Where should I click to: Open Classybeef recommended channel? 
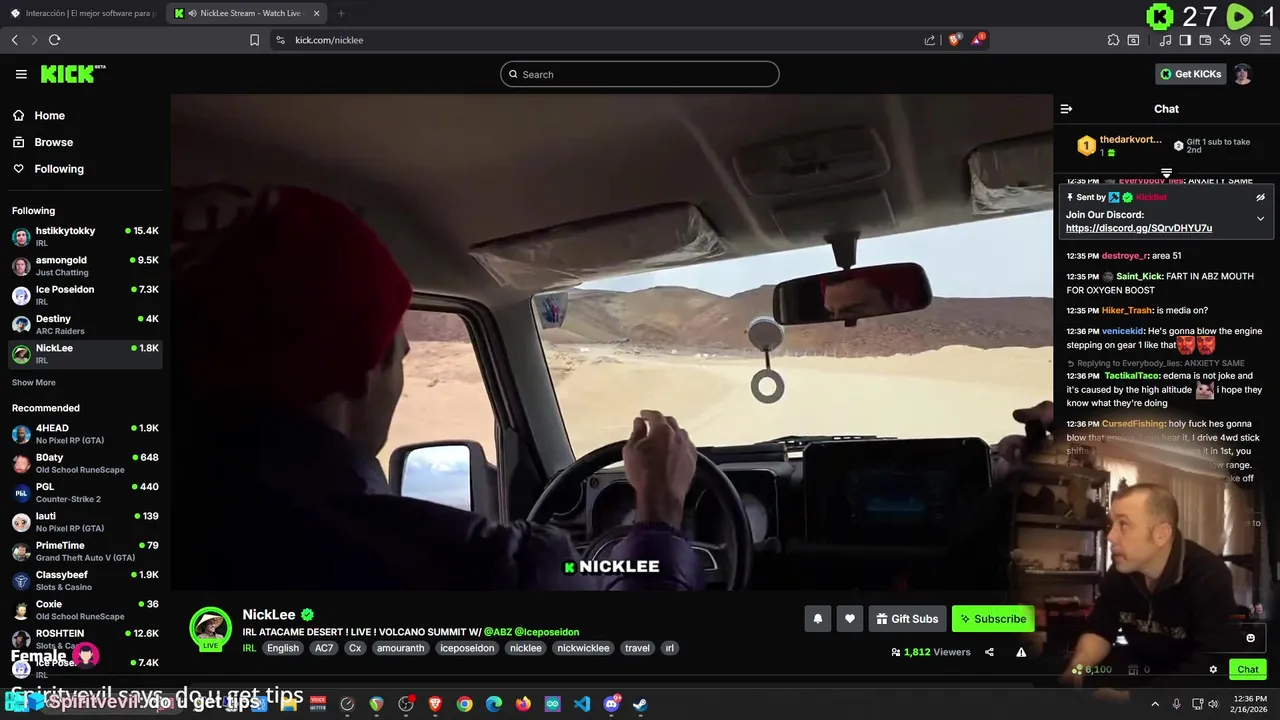coord(85,580)
